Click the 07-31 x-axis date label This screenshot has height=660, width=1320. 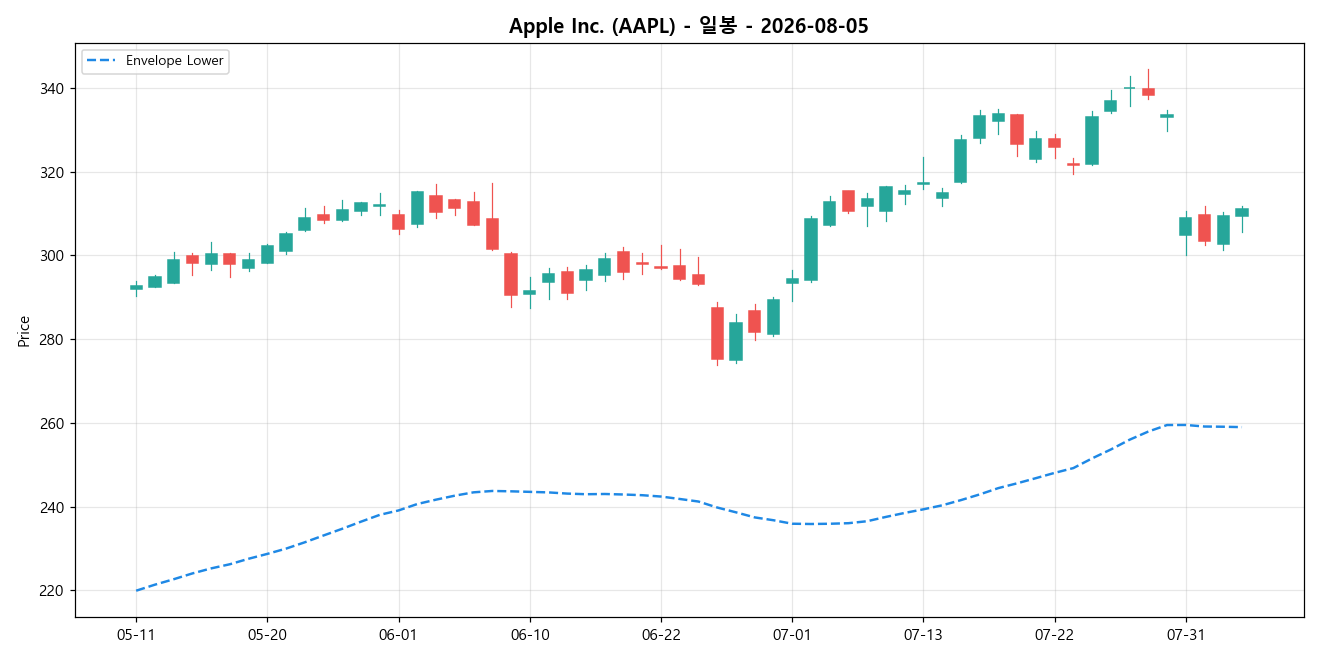(1186, 635)
